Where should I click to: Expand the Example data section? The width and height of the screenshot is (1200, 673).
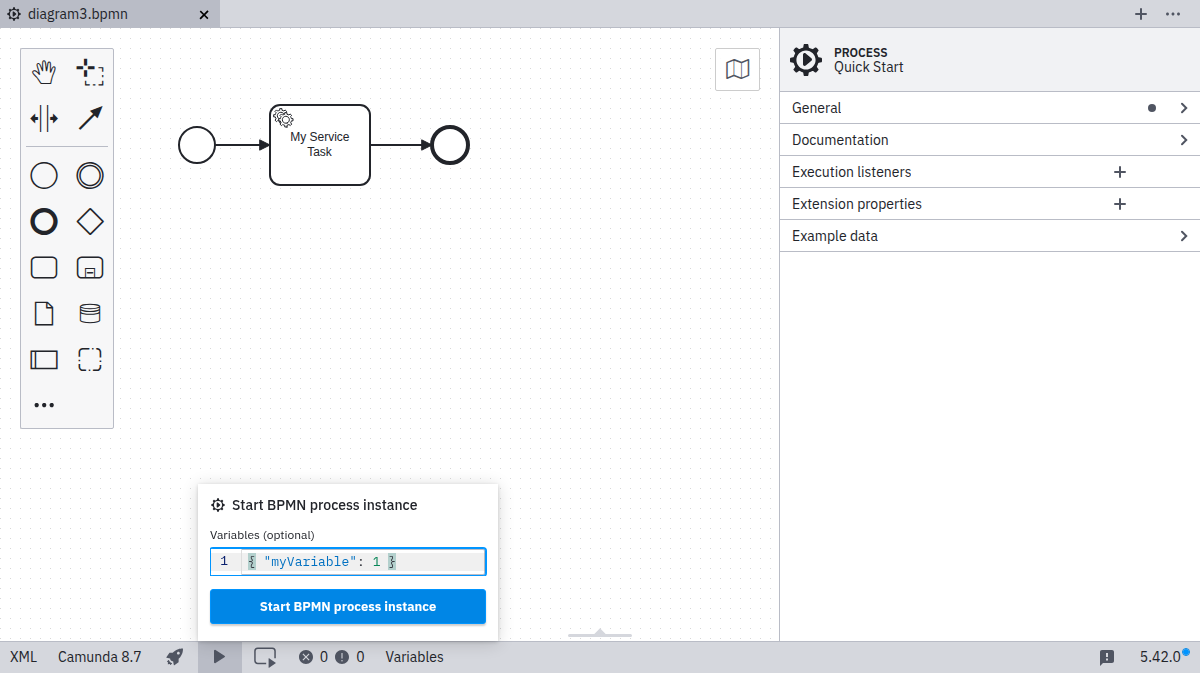[x=989, y=235]
